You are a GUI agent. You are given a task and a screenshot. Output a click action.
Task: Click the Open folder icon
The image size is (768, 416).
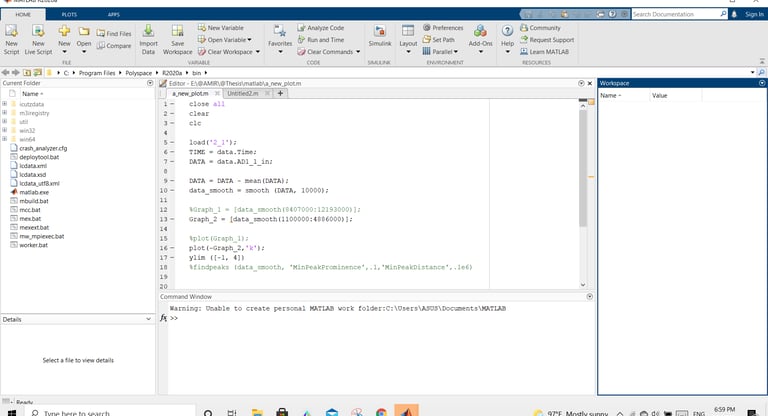click(x=84, y=32)
